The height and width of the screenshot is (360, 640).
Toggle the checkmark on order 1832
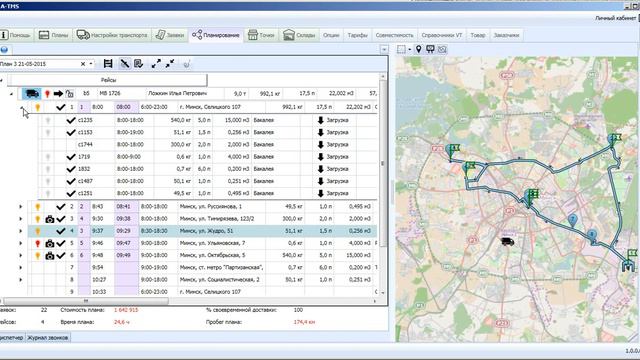click(71, 169)
